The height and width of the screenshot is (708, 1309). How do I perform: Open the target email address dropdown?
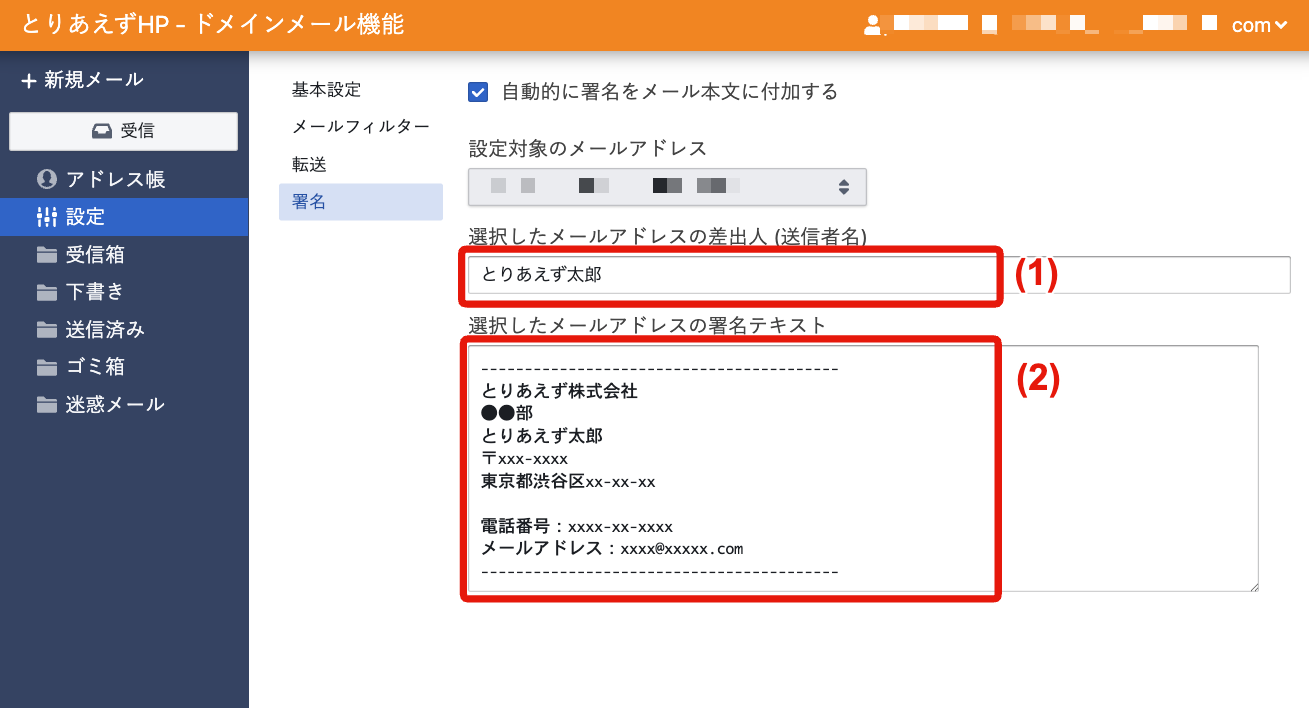pos(667,187)
